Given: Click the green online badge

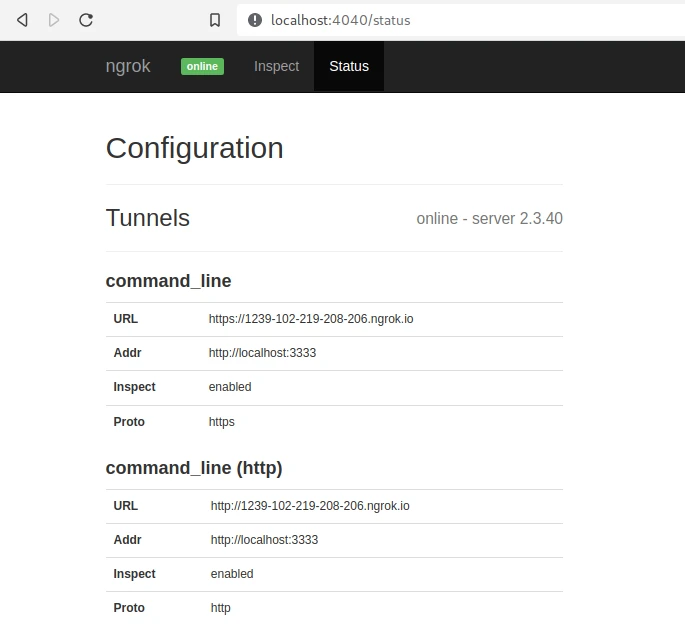Looking at the screenshot, I should click(x=202, y=66).
